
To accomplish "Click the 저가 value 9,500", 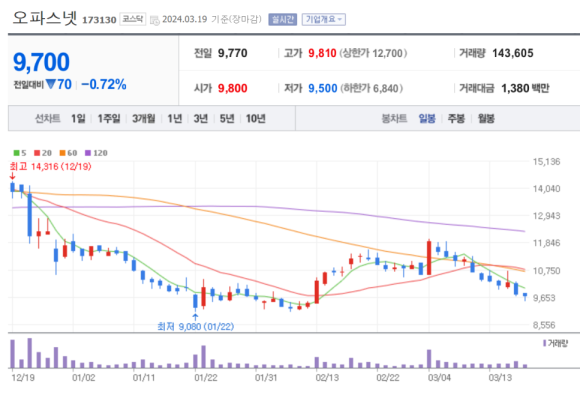I will point(323,88).
